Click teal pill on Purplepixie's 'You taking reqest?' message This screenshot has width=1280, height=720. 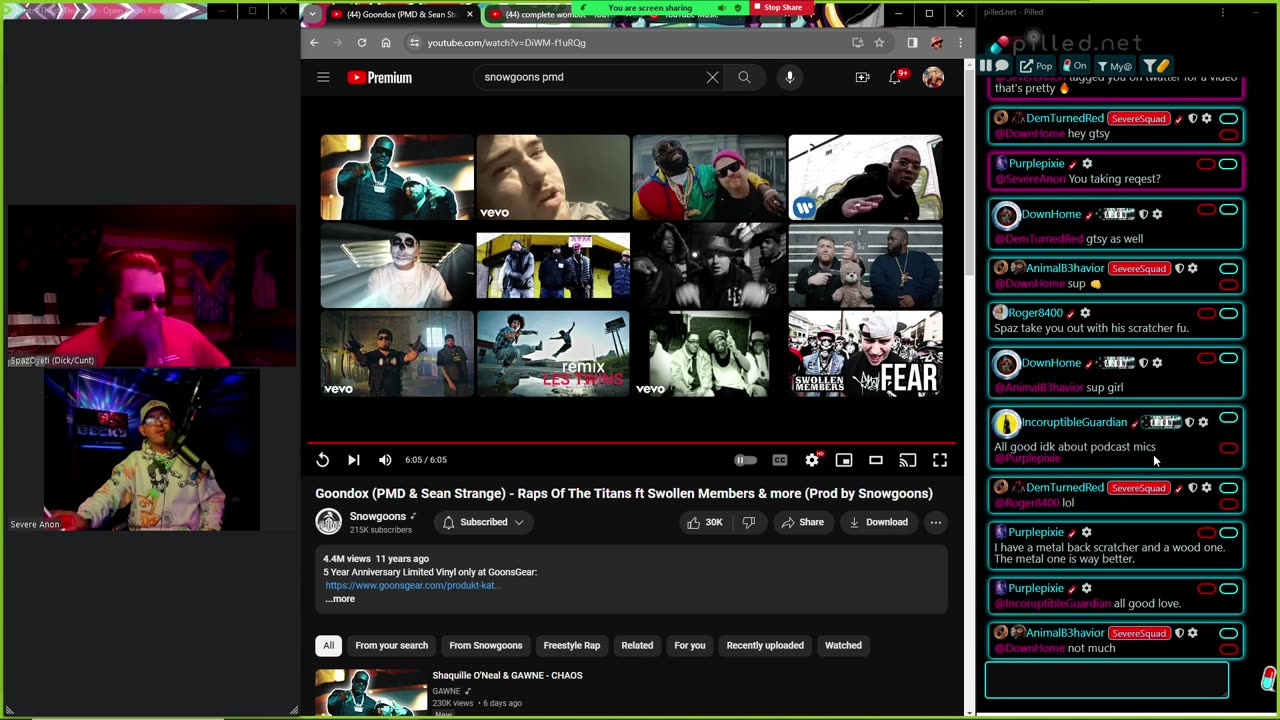[x=1228, y=164]
